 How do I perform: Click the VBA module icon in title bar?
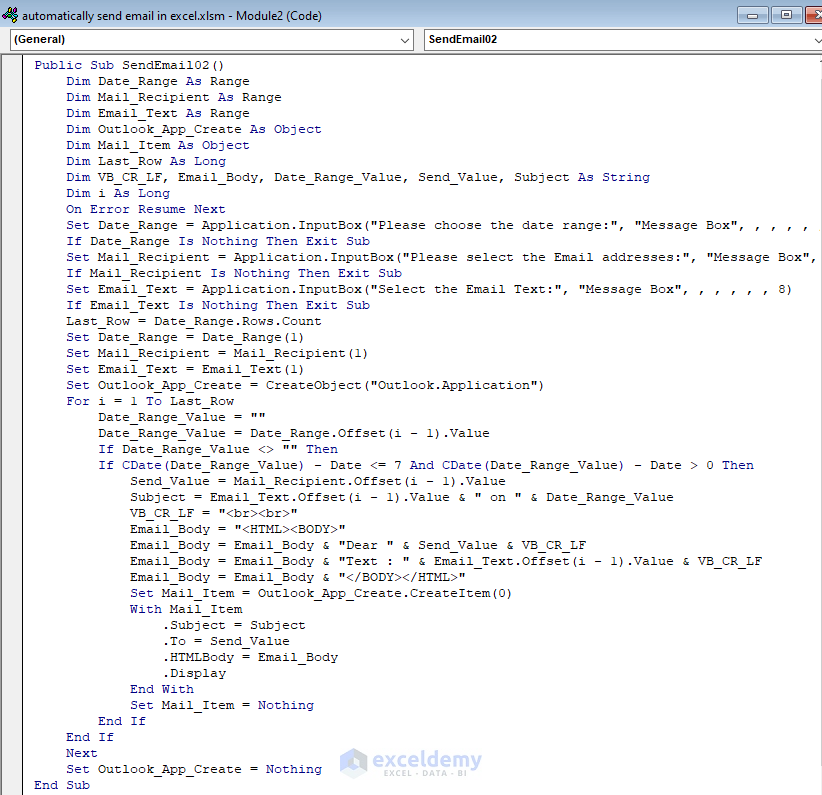coord(10,15)
